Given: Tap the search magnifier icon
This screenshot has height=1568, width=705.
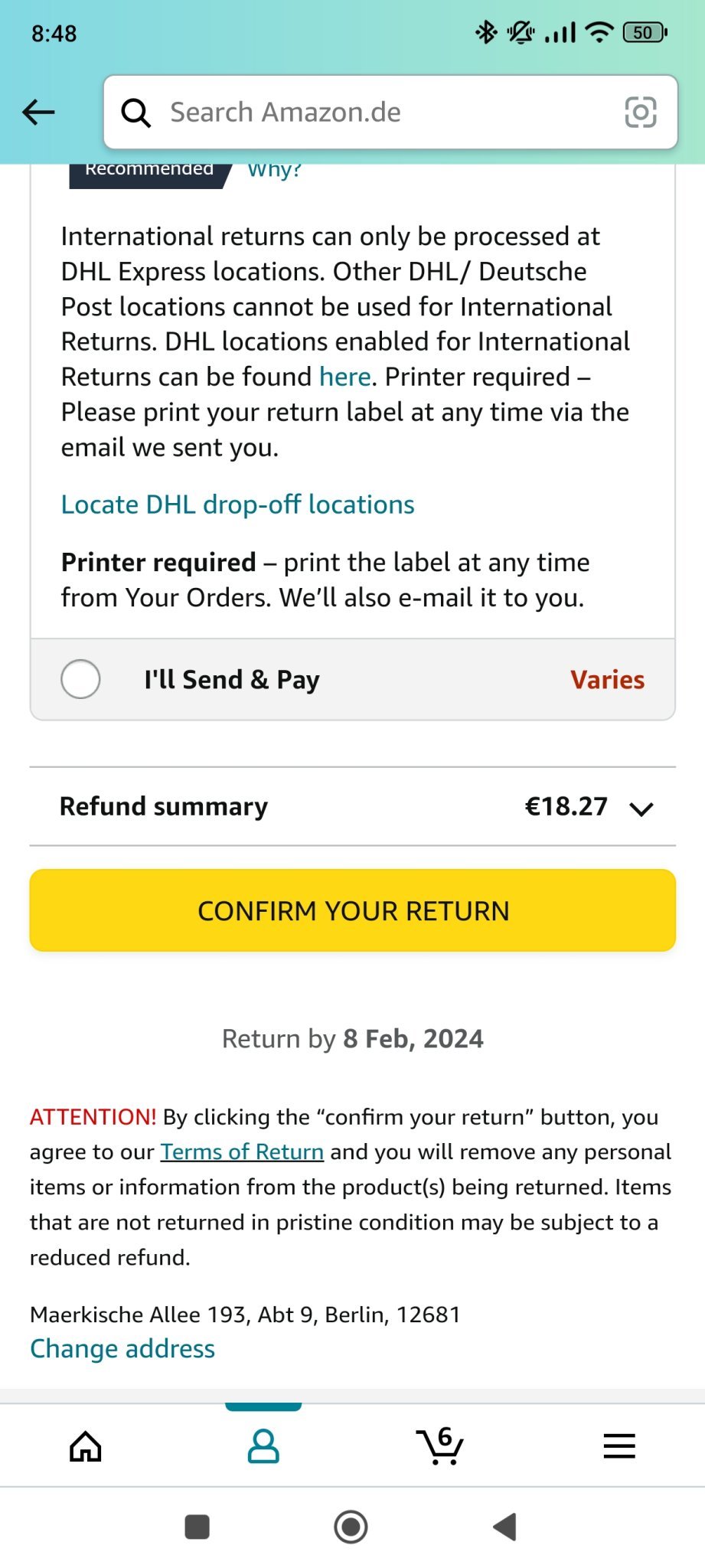Looking at the screenshot, I should (136, 113).
